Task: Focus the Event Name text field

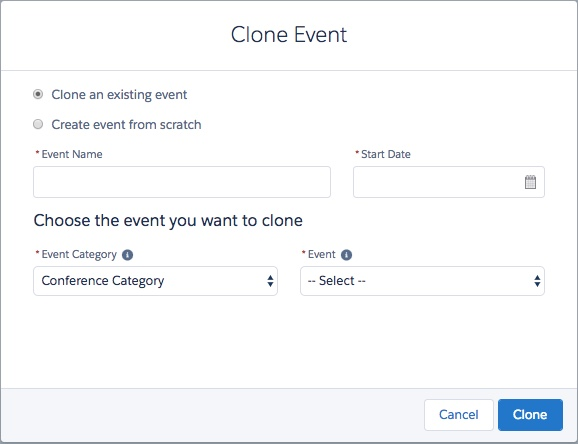Action: point(182,182)
